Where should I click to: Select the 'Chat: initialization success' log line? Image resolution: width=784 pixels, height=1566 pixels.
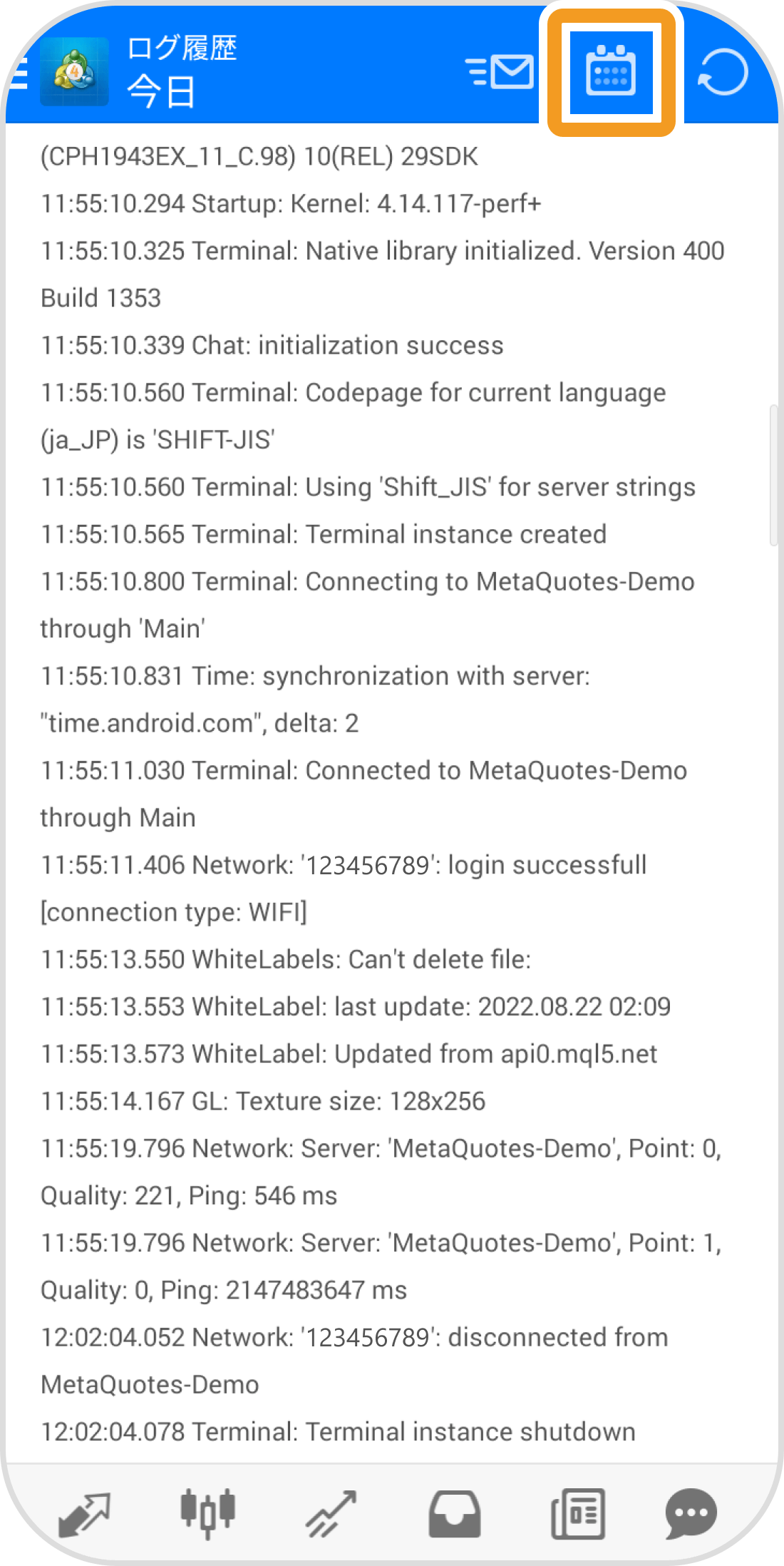[272, 345]
